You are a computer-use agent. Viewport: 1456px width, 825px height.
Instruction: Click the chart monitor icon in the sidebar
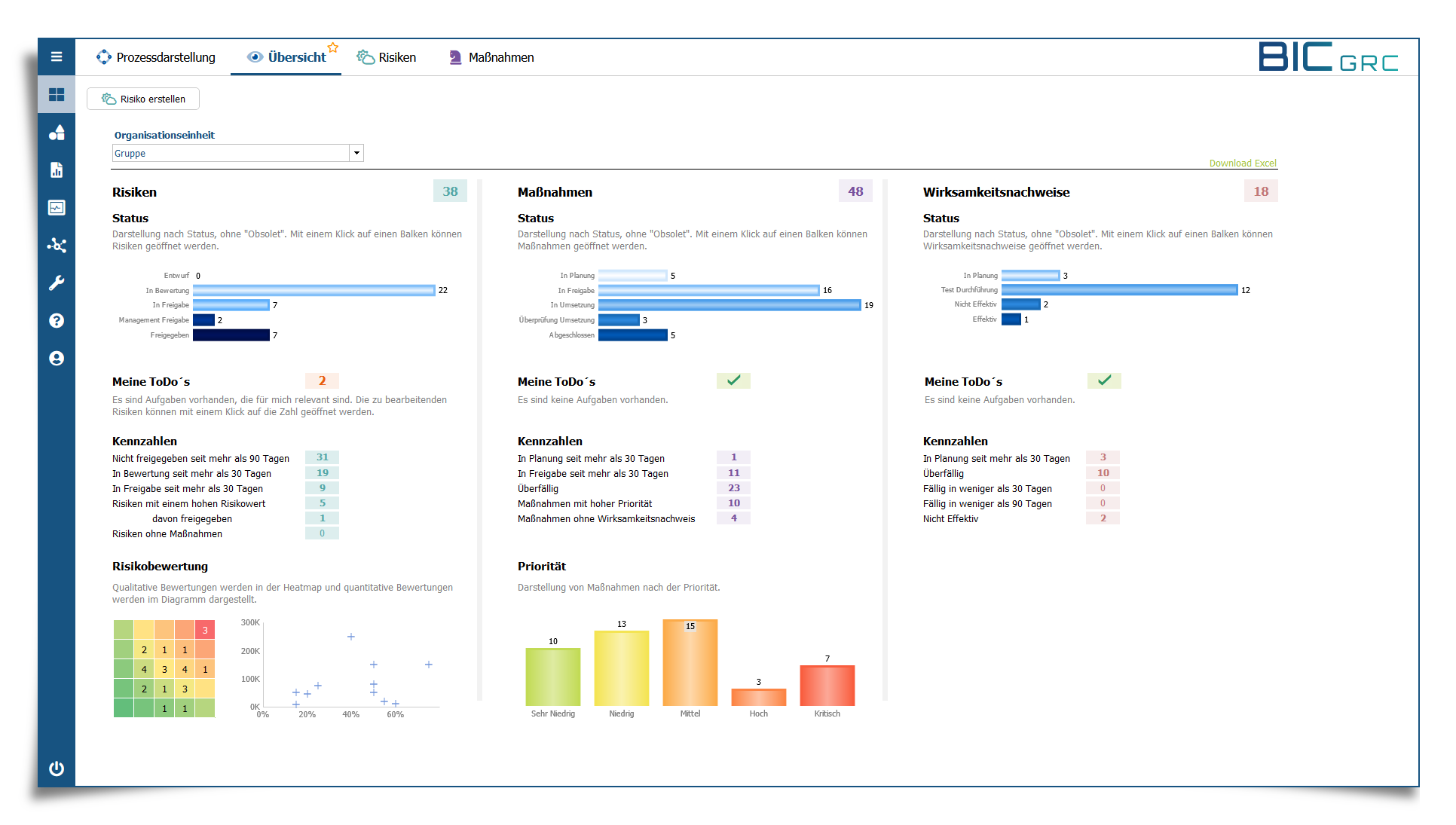(57, 208)
